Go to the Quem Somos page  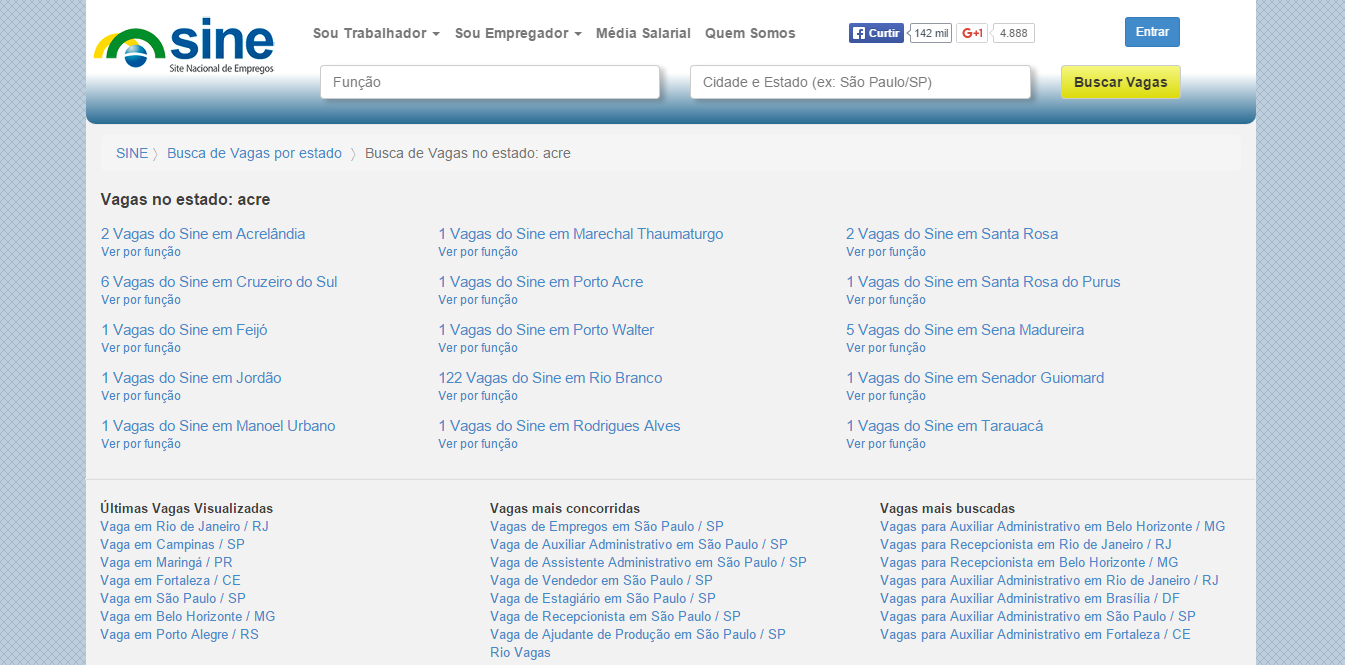click(x=750, y=33)
